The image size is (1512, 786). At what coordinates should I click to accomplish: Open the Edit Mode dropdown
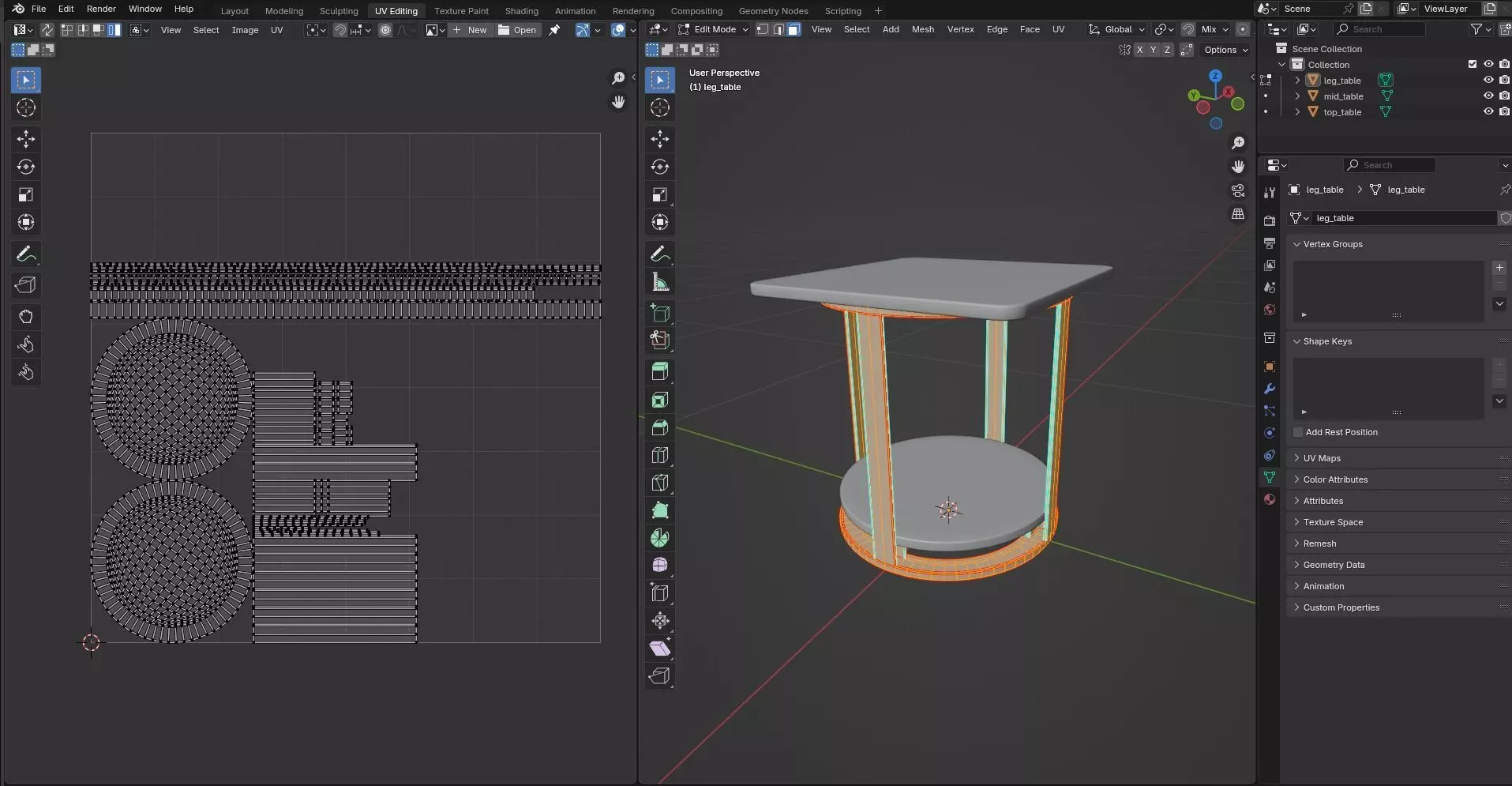click(x=713, y=29)
